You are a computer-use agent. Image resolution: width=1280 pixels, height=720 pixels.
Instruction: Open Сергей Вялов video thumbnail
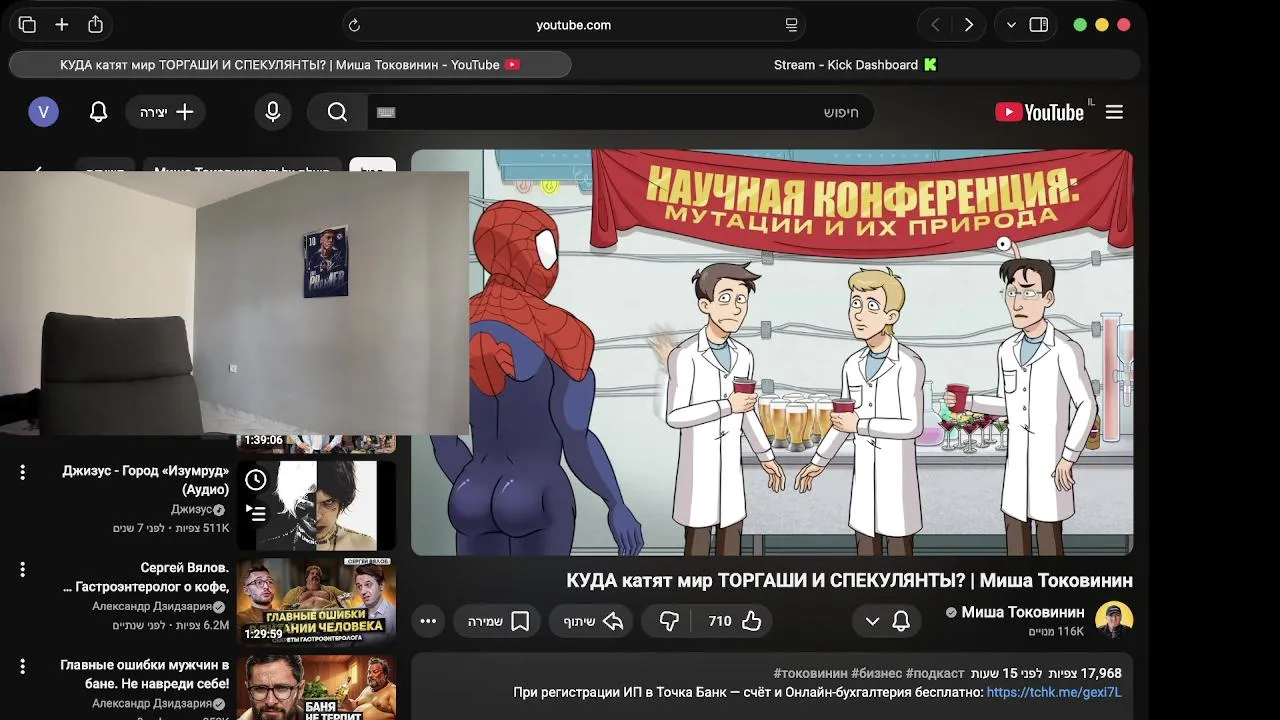pos(316,601)
